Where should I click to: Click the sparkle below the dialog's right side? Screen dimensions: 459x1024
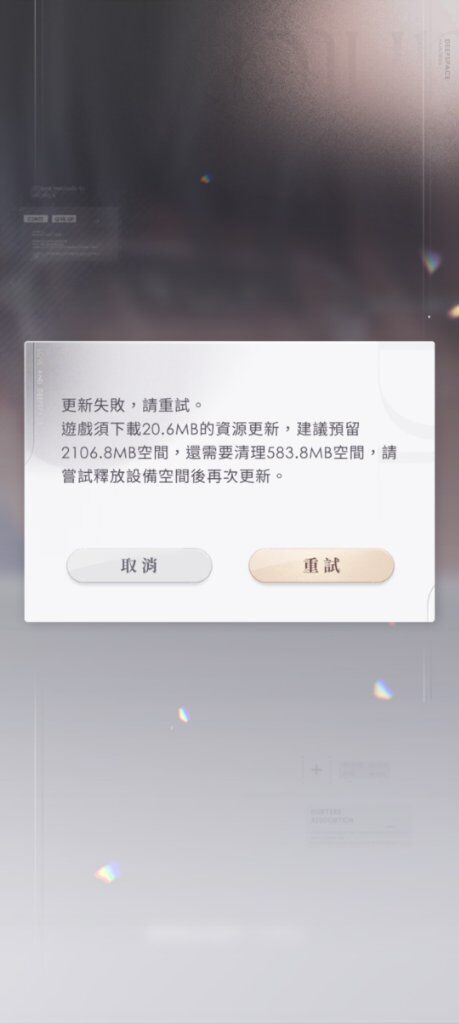(x=383, y=689)
